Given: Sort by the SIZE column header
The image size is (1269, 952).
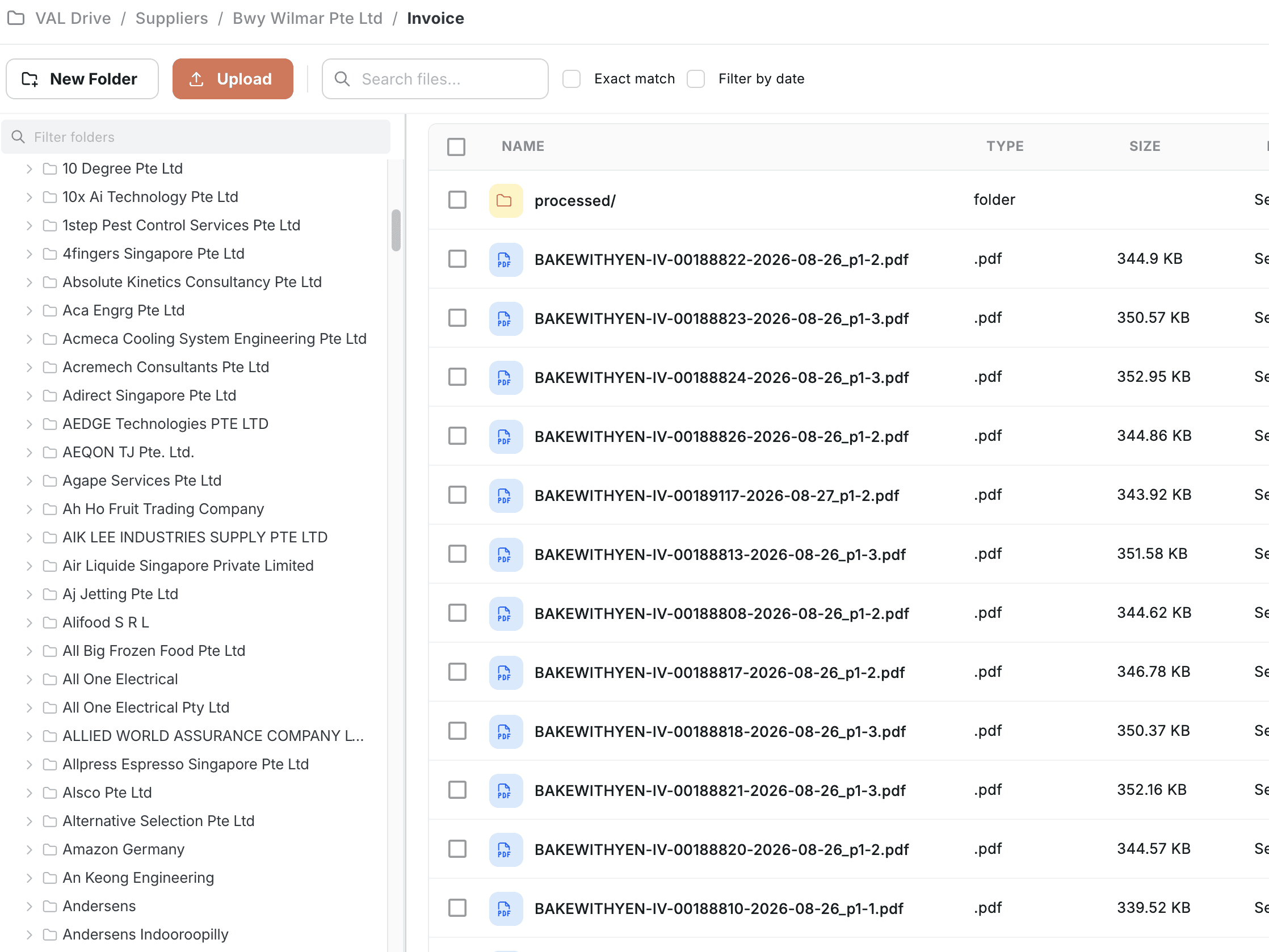Looking at the screenshot, I should pos(1145,146).
